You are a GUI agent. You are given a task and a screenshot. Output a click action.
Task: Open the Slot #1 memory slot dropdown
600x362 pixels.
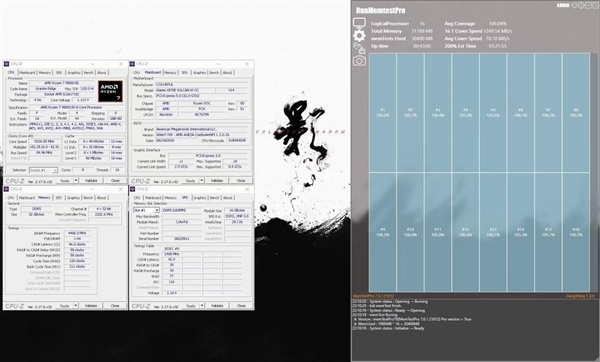click(x=146, y=210)
